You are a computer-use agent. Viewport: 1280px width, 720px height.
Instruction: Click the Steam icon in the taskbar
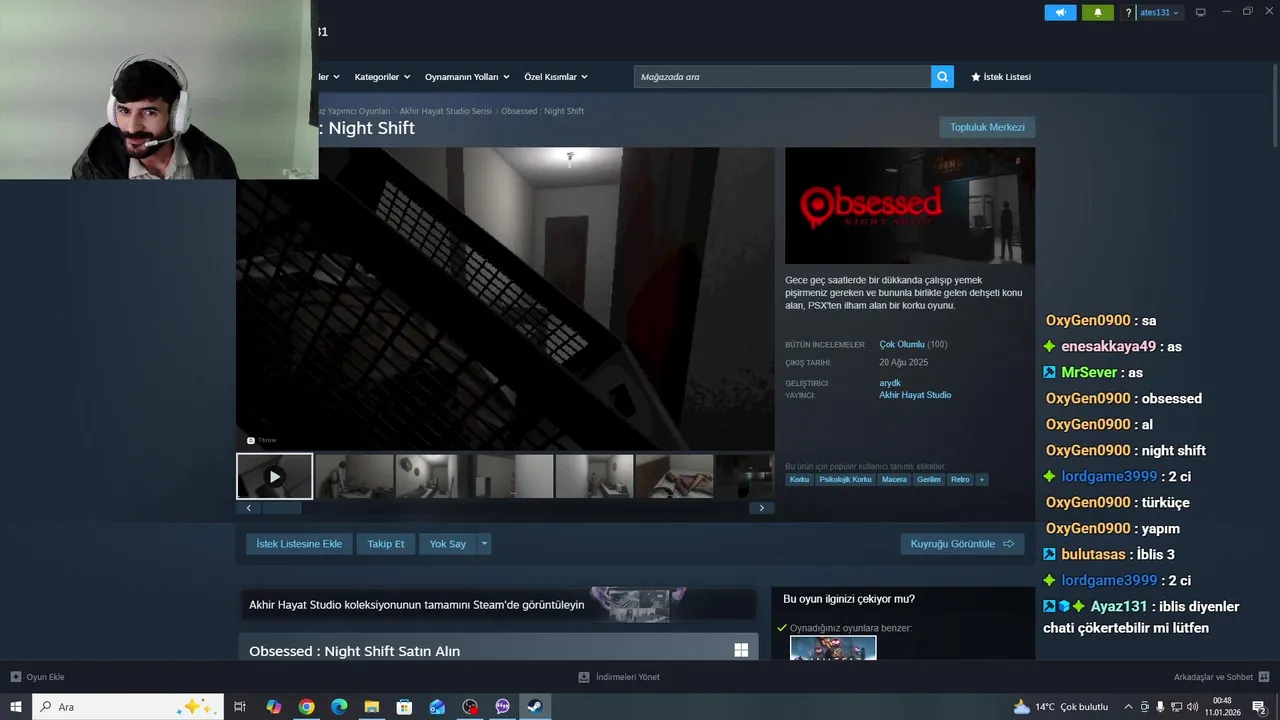535,707
